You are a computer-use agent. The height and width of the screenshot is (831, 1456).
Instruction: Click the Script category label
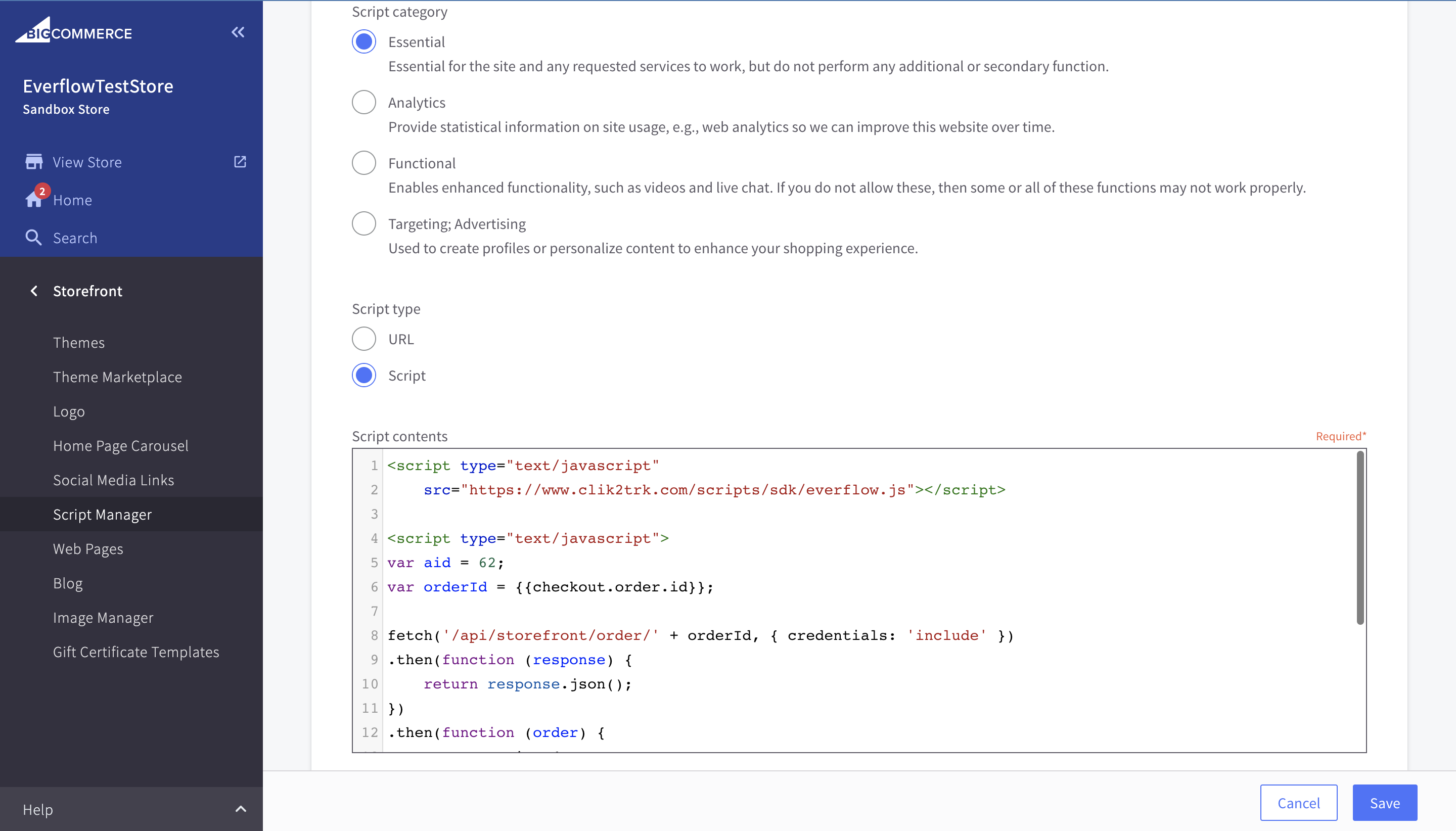(x=399, y=12)
